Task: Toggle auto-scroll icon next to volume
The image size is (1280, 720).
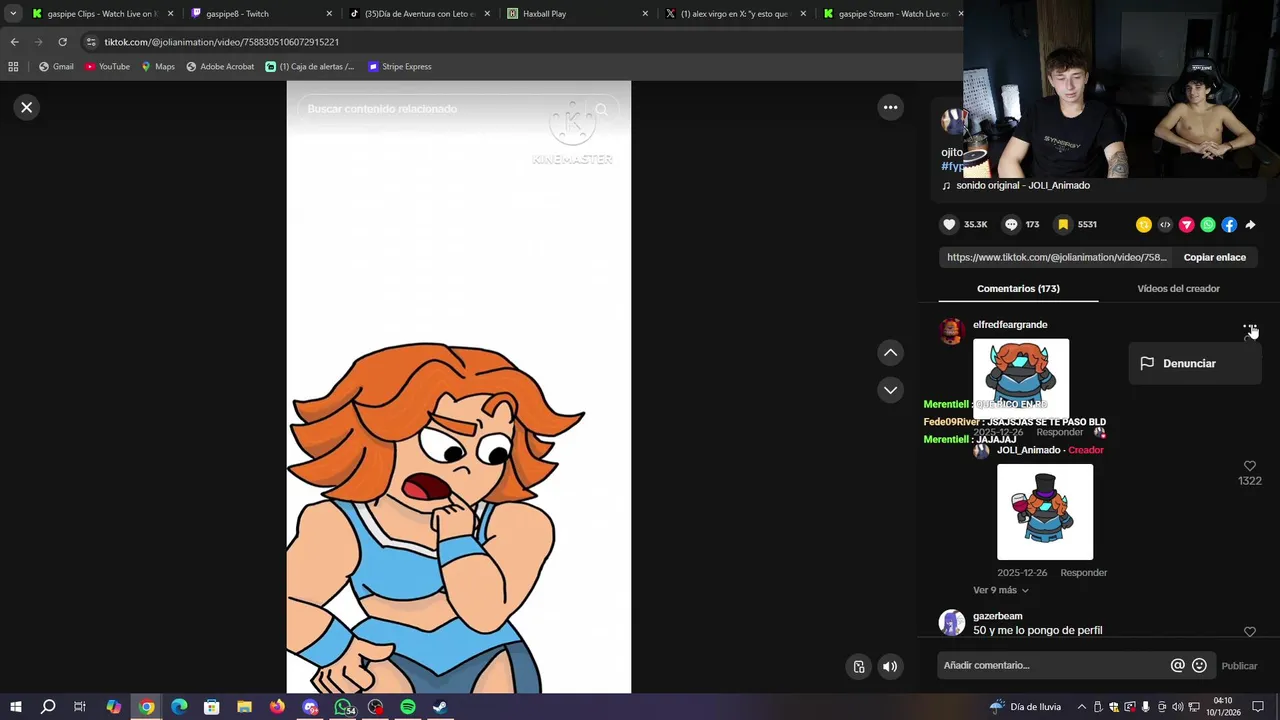Action: pyautogui.click(x=859, y=667)
